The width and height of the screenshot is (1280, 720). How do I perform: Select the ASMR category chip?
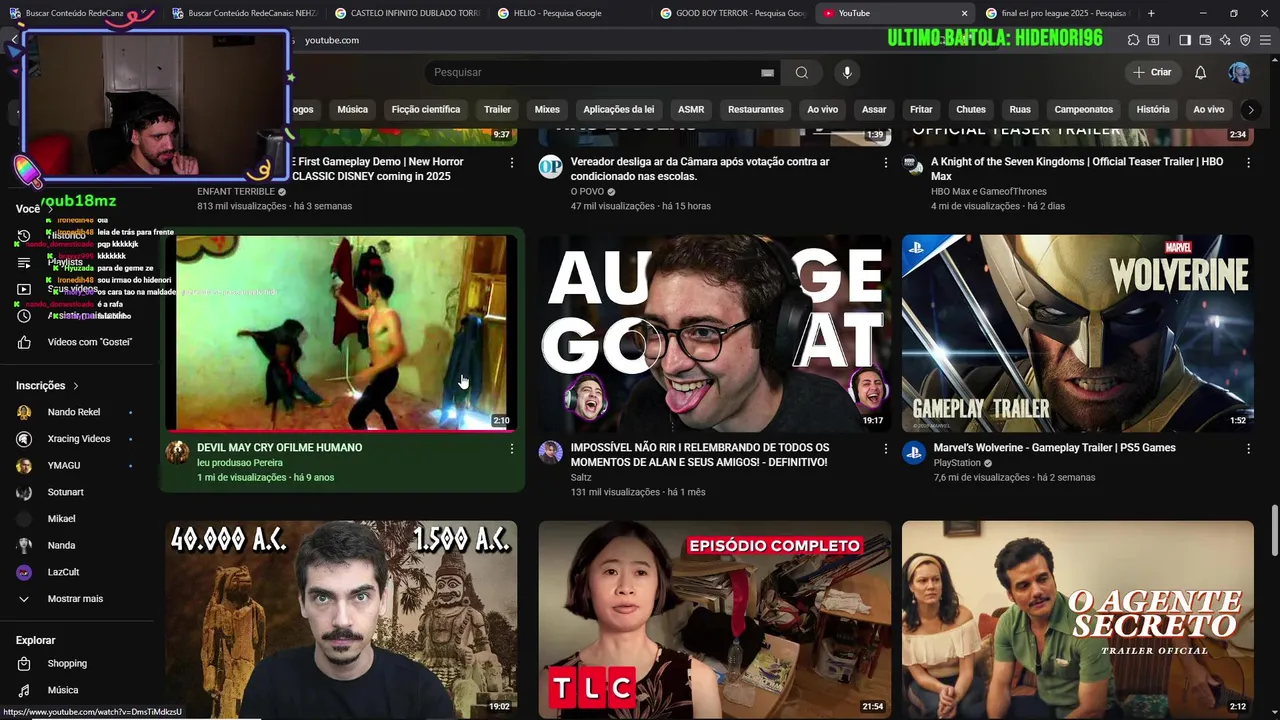[x=691, y=110]
